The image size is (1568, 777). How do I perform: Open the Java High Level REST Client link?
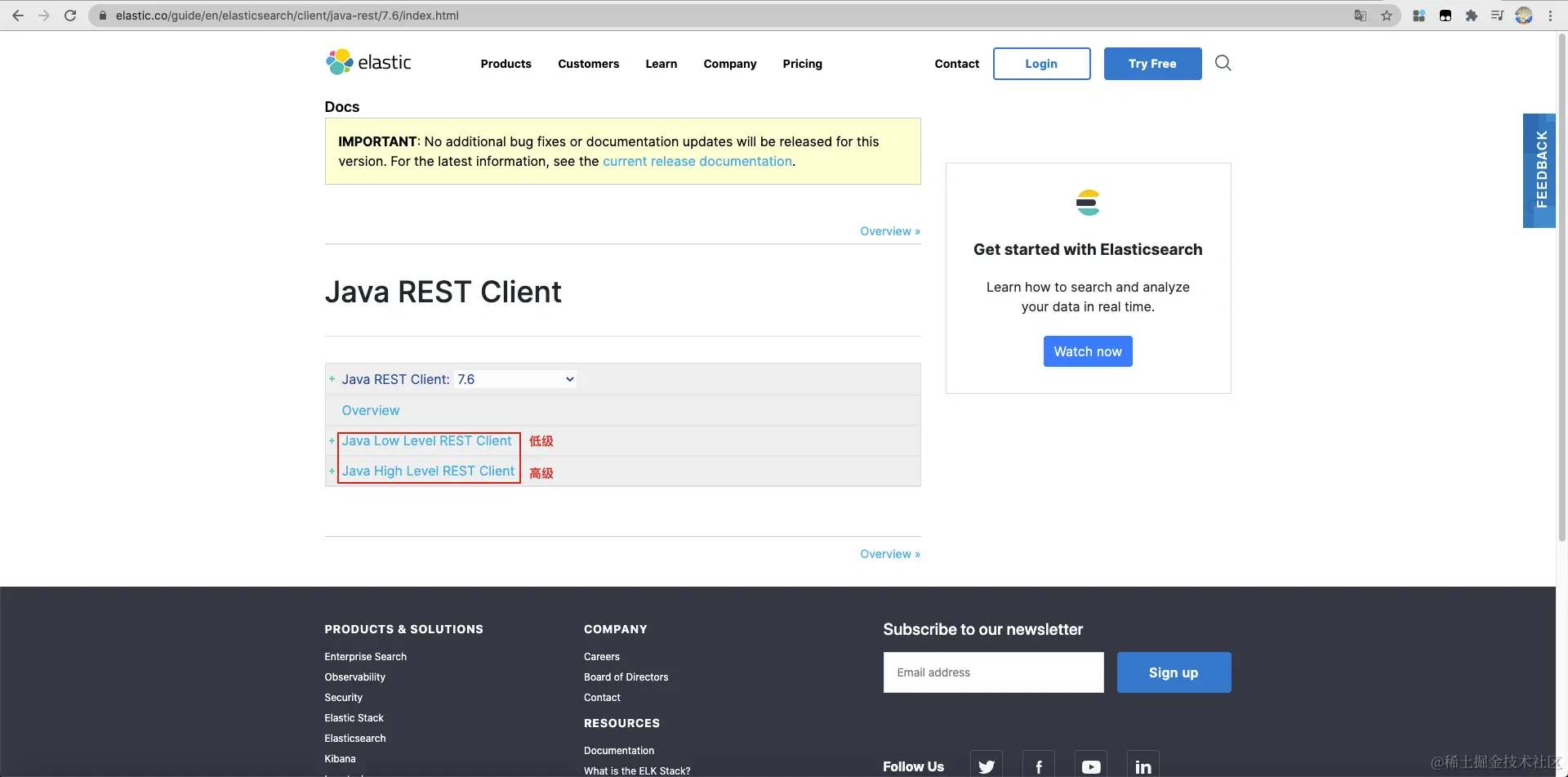pyautogui.click(x=429, y=471)
